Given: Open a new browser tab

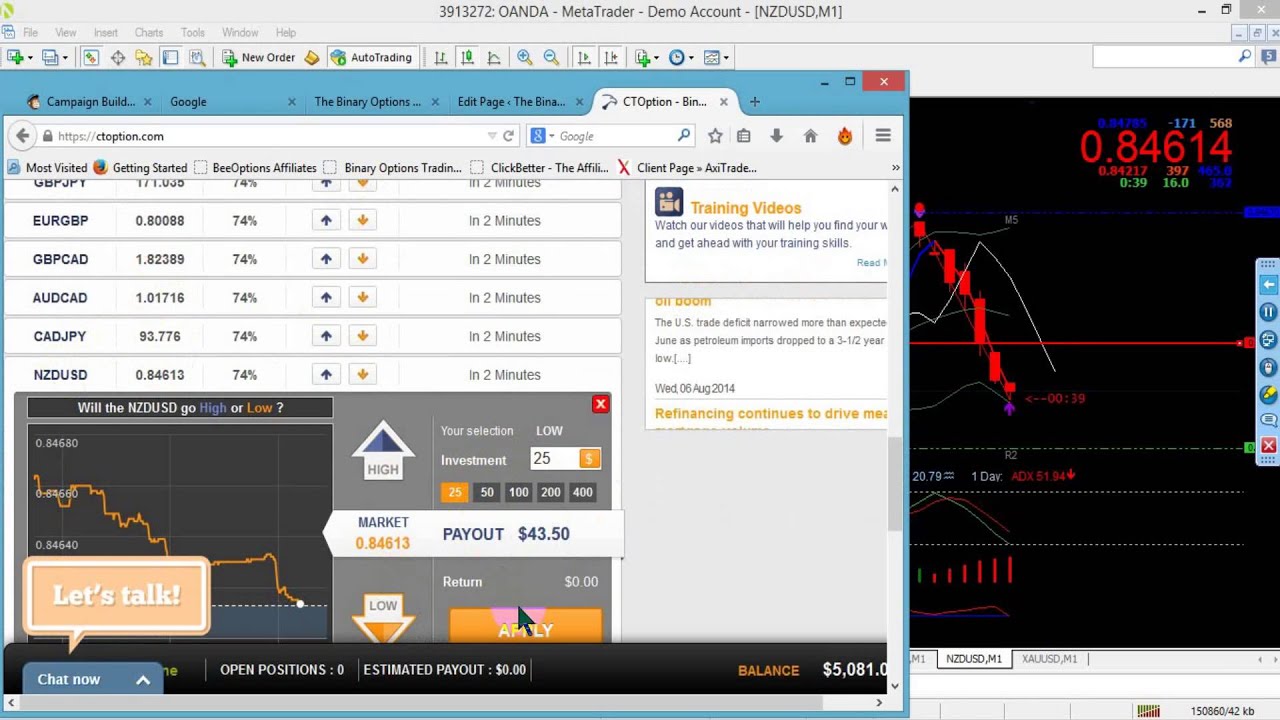Looking at the screenshot, I should 755,101.
